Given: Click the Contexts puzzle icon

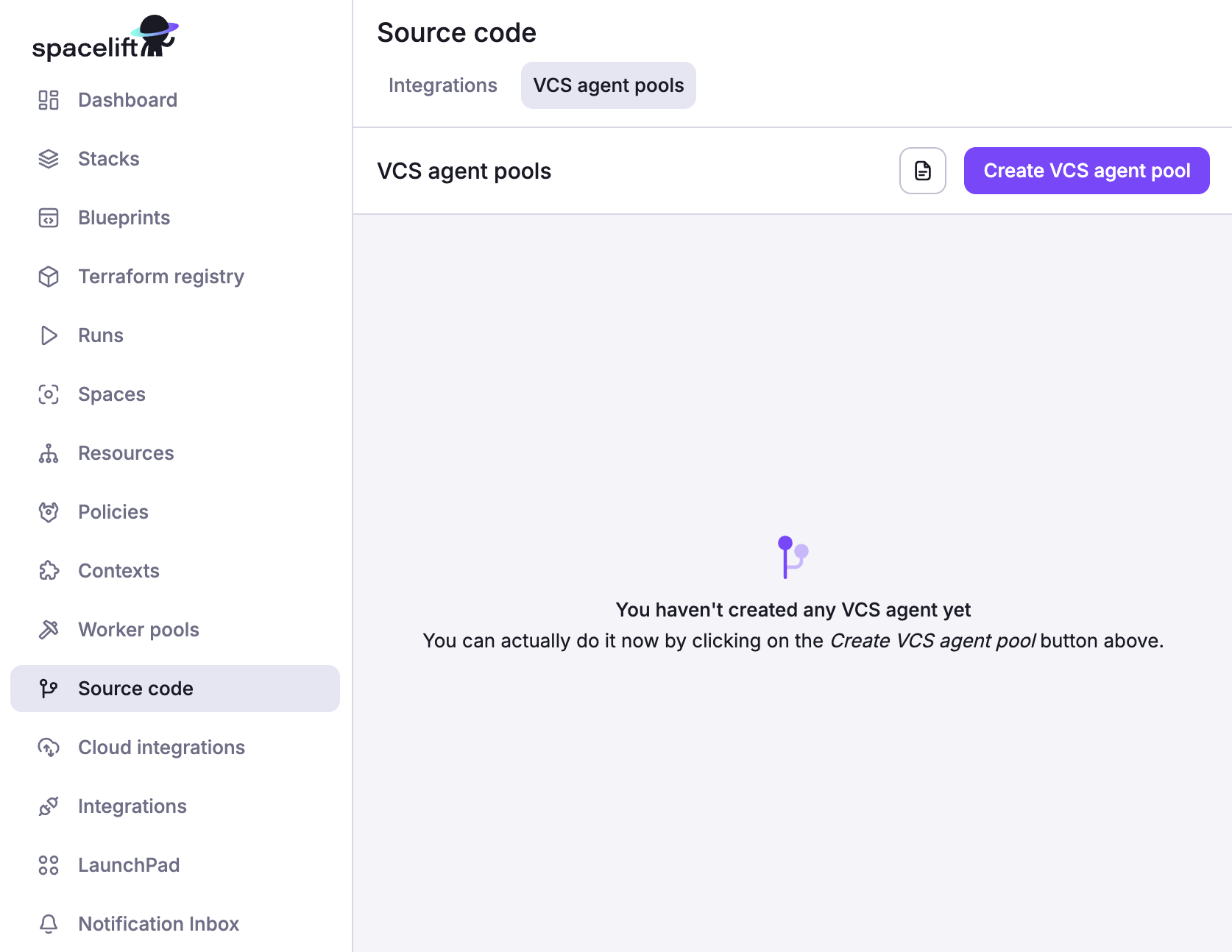Looking at the screenshot, I should [x=49, y=571].
